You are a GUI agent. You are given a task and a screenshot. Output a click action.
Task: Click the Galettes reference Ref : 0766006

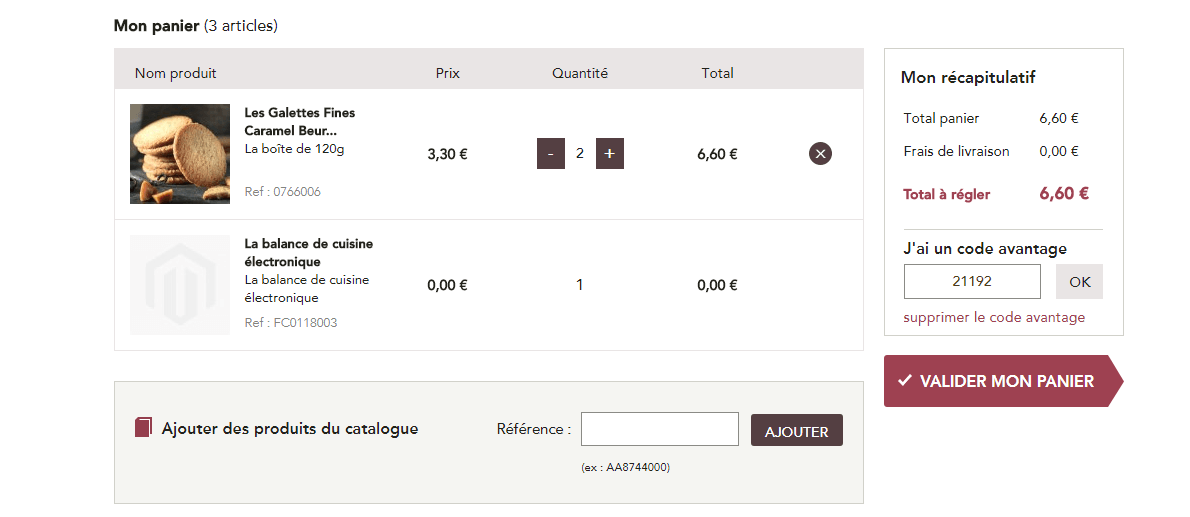[x=282, y=191]
